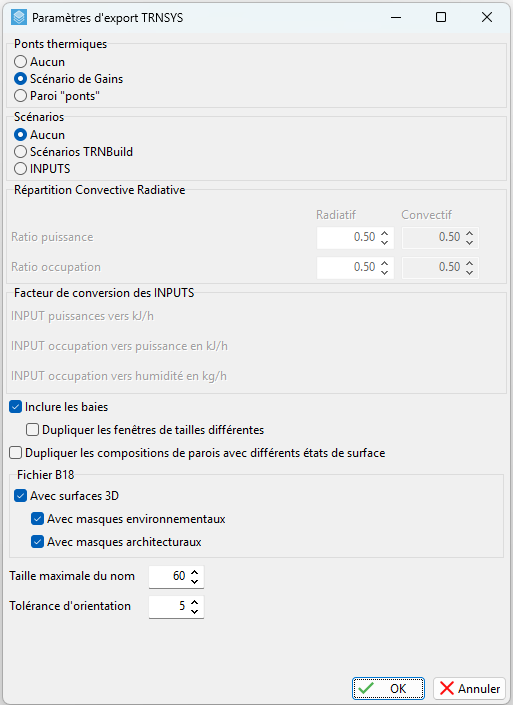
Task: Maximize the export parameters window
Action: click(441, 18)
